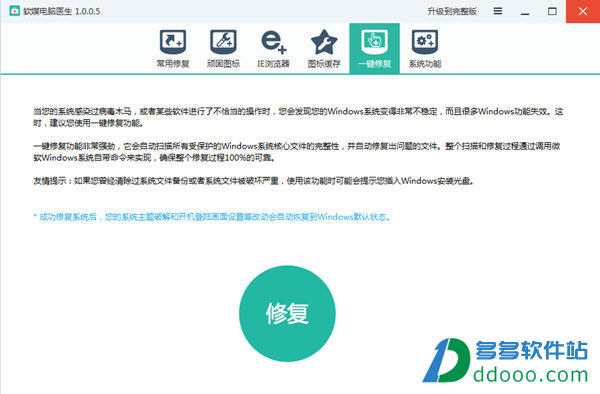The image size is (600, 394).
Task: Open the 系统功能 system functions tab
Action: [425, 49]
